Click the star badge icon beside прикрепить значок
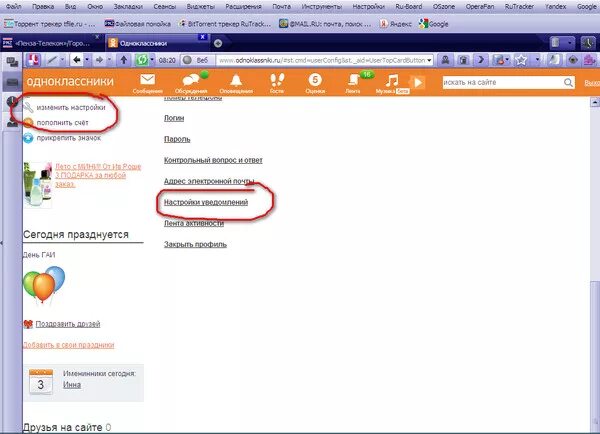This screenshot has height=434, width=600. 28,138
